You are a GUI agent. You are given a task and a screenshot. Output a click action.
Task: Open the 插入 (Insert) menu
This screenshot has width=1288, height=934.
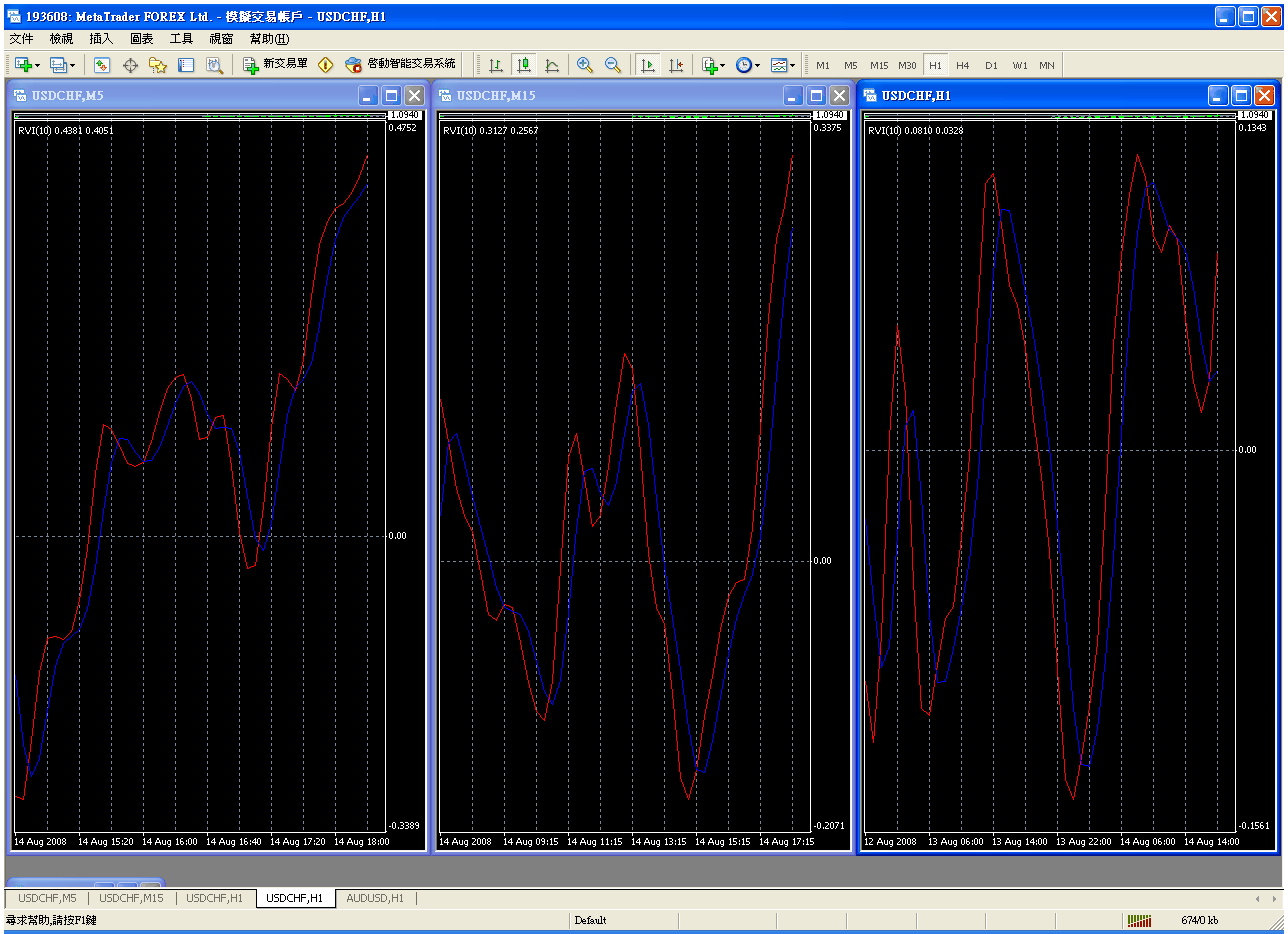101,39
